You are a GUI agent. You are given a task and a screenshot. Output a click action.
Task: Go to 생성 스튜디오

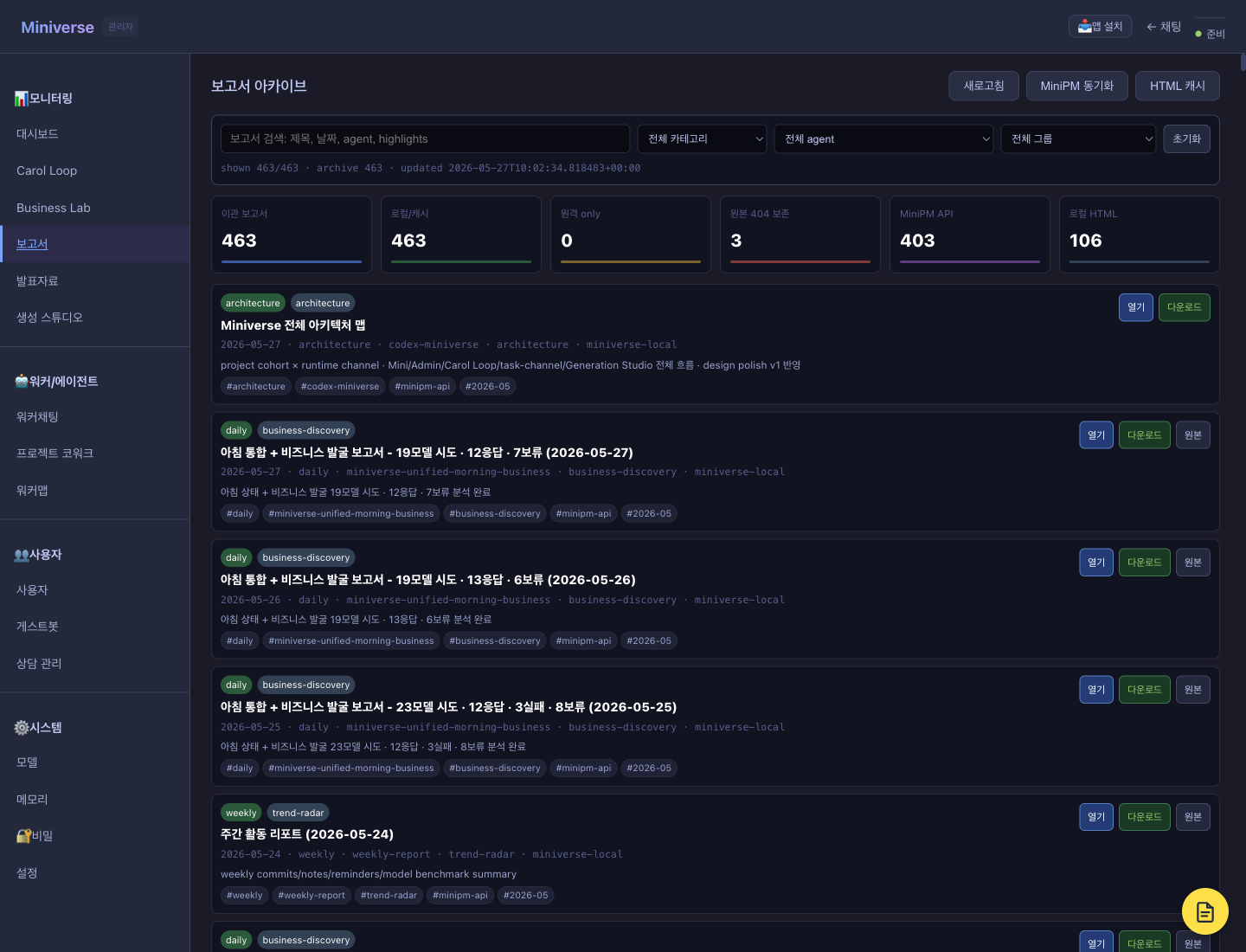coord(95,318)
